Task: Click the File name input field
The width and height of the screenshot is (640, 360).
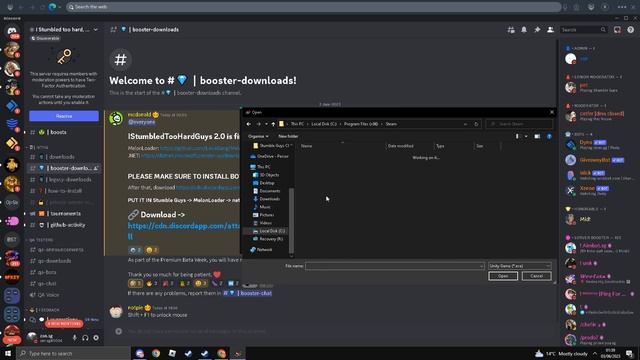Action: pyautogui.click(x=395, y=266)
